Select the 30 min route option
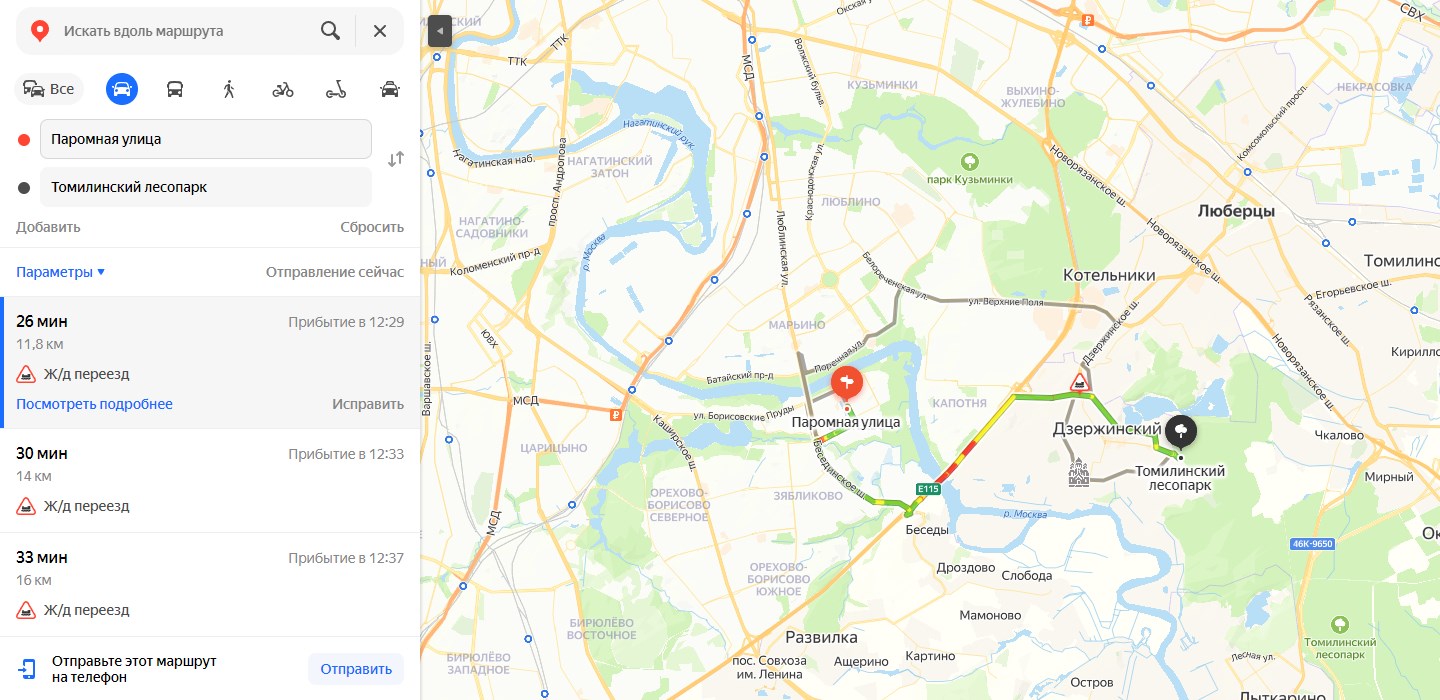 (x=210, y=480)
